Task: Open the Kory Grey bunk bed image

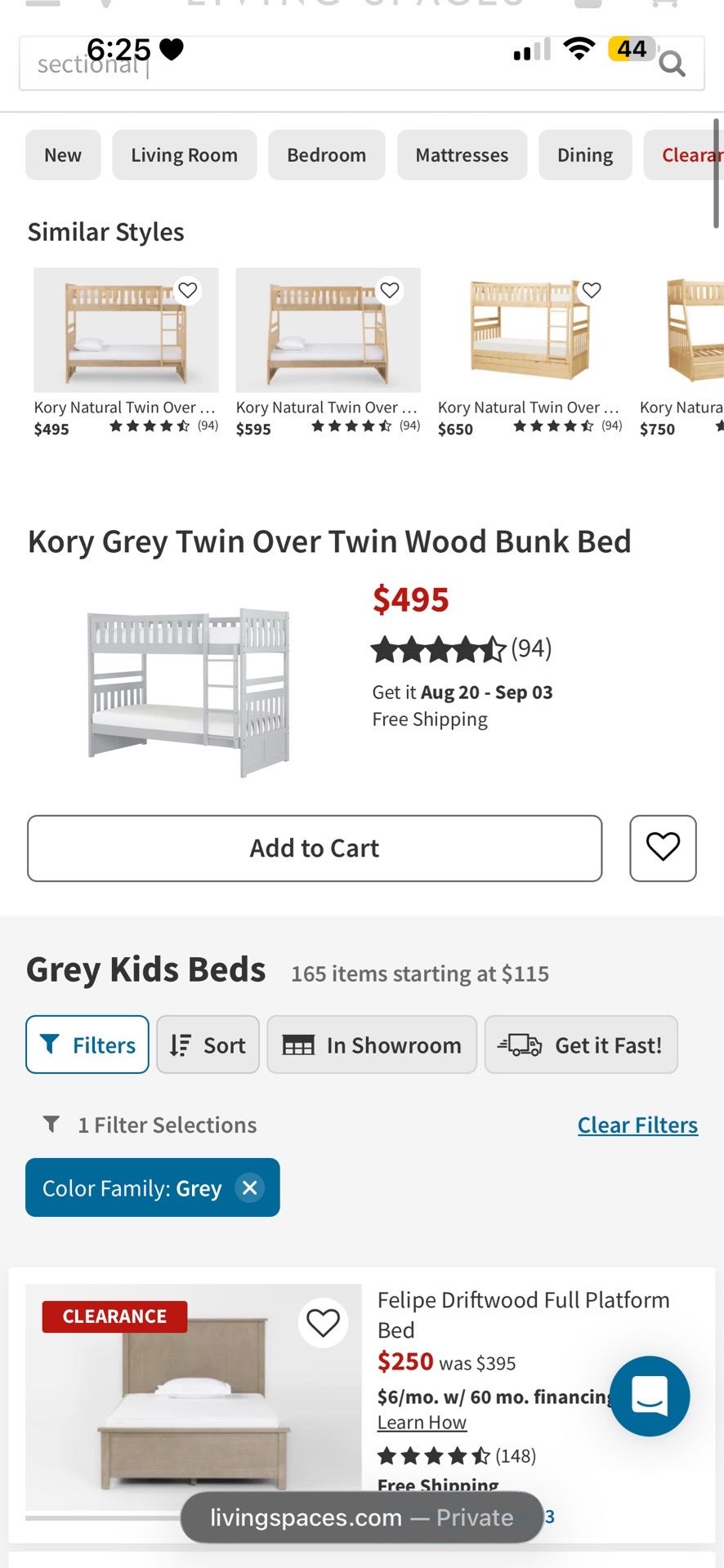Action: 189,693
